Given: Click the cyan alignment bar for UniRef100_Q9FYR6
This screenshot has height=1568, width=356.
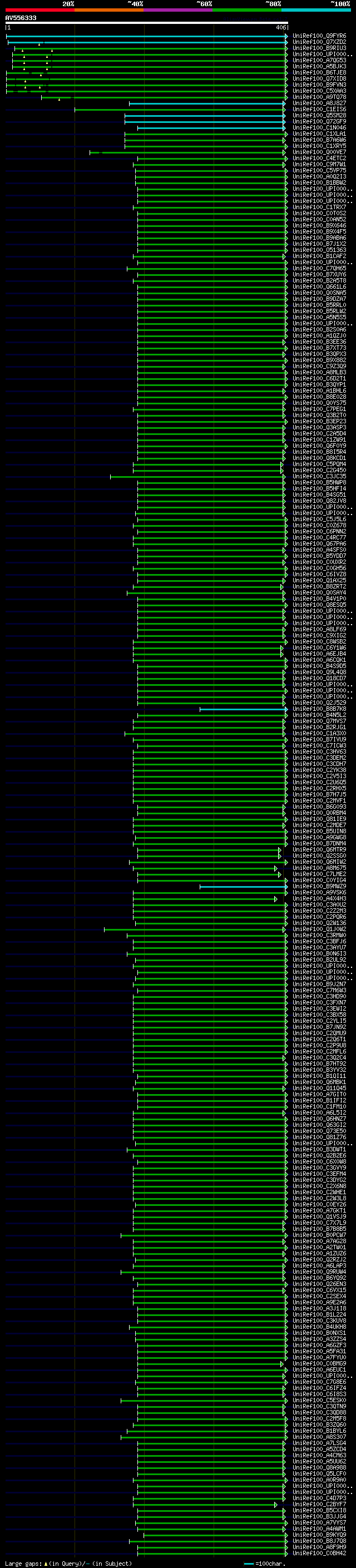Looking at the screenshot, I should [x=147, y=36].
